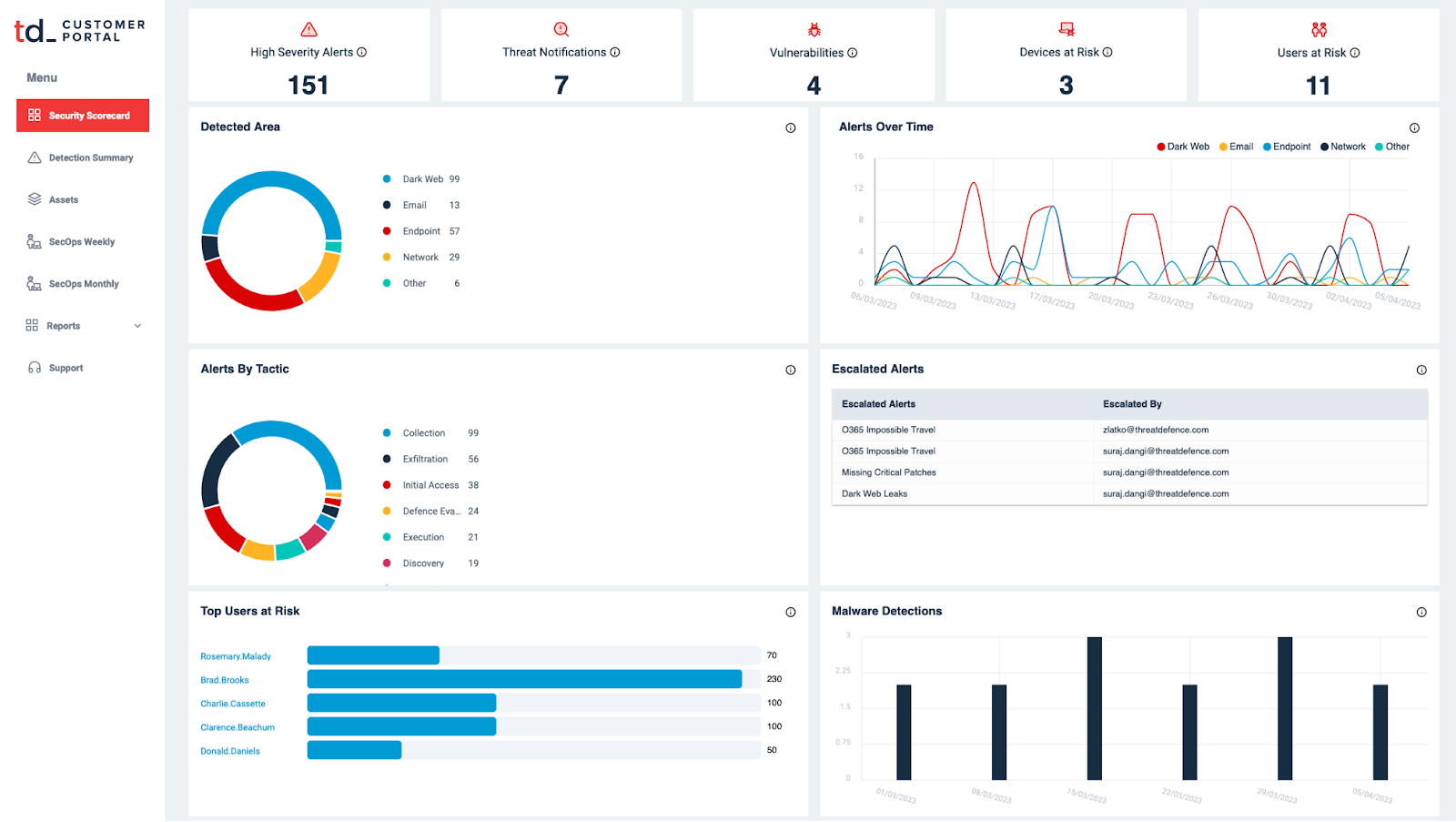The image size is (1456, 822).
Task: Click the Alerts Over Time info icon
Action: (x=1414, y=128)
